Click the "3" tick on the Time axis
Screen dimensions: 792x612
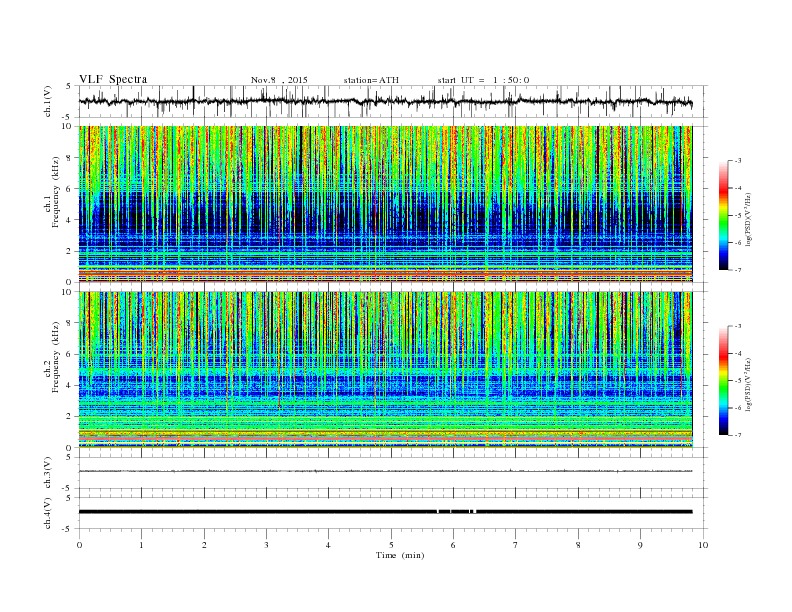click(266, 545)
